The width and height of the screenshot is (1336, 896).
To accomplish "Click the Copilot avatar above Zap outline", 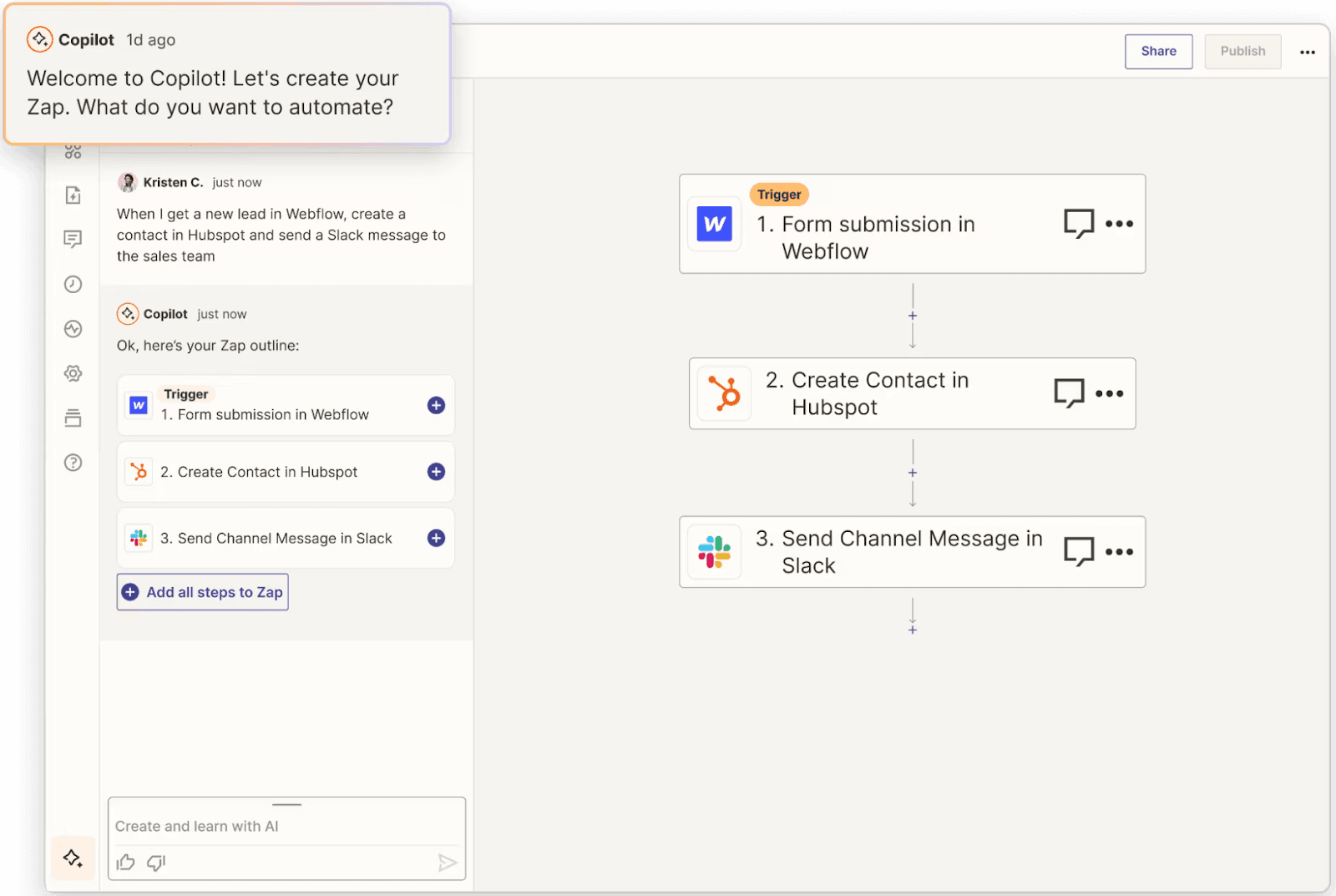I will tap(127, 314).
